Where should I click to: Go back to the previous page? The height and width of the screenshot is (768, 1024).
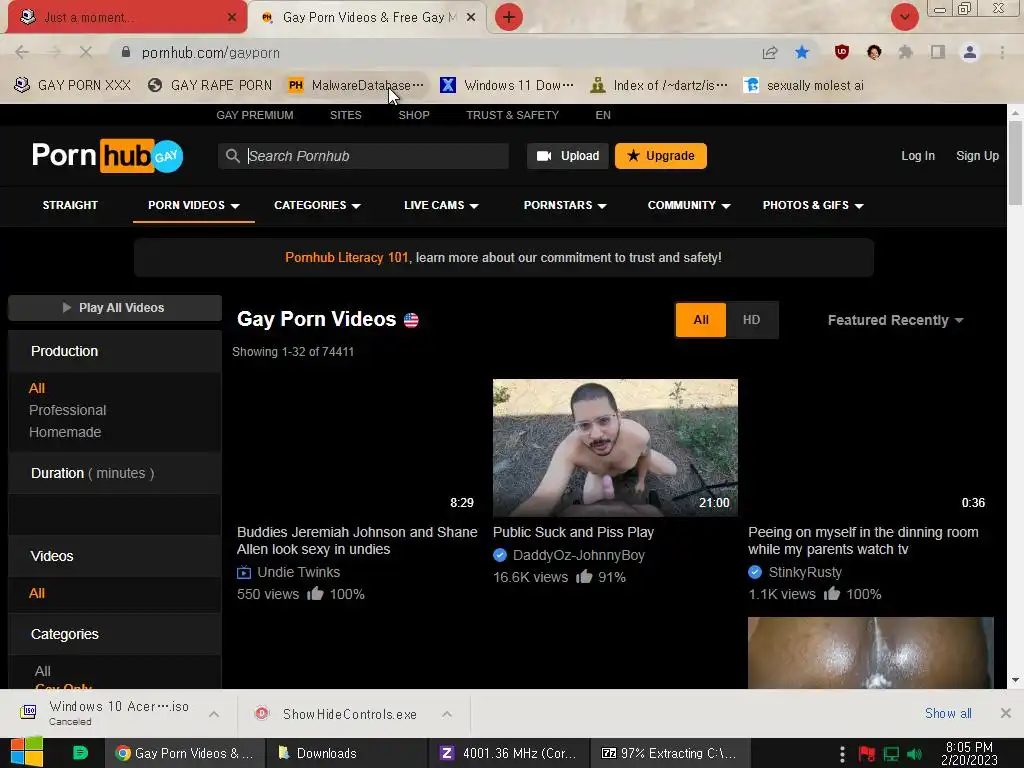pyautogui.click(x=22, y=52)
